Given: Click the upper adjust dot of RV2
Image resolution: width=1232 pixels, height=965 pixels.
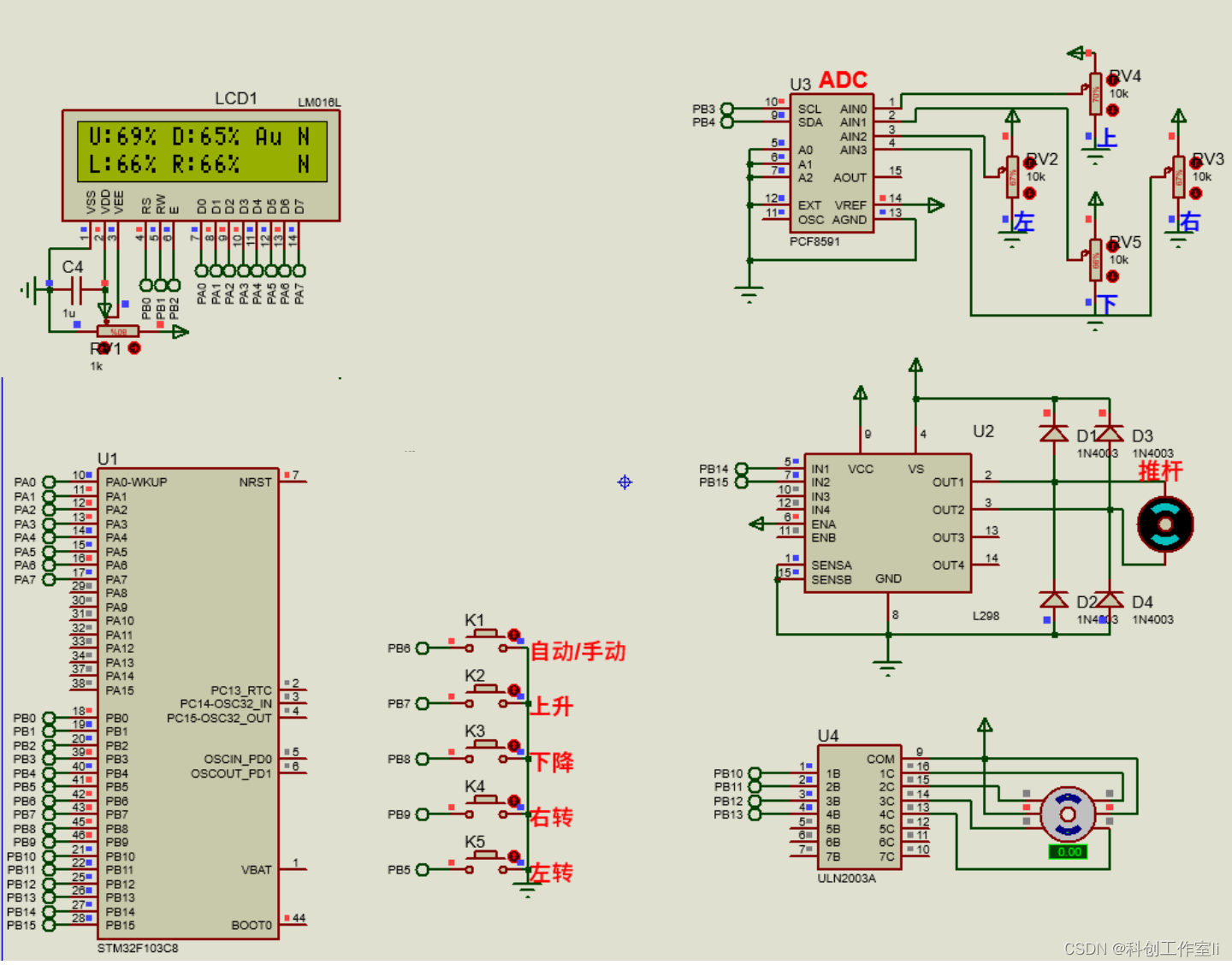Looking at the screenshot, I should click(x=1030, y=163).
